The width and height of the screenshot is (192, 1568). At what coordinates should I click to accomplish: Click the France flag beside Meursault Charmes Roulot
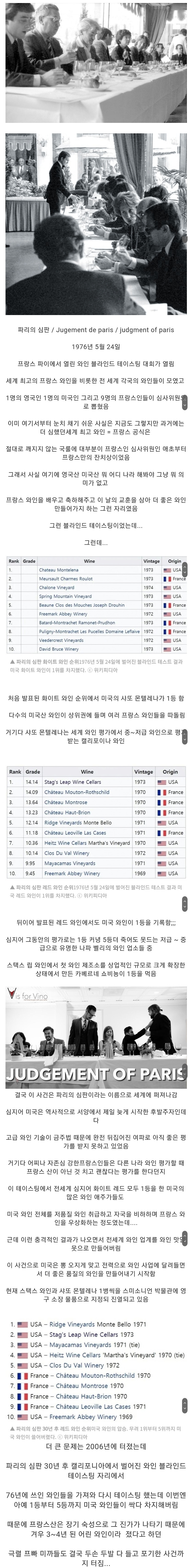tap(168, 579)
